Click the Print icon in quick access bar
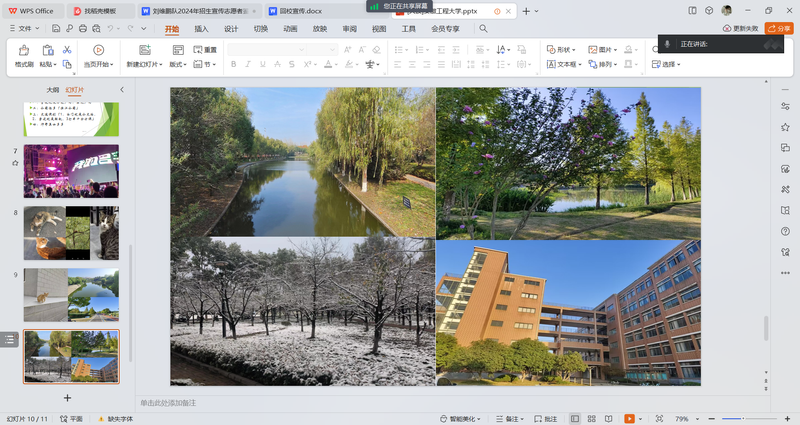Screen dimensions: 800x425 click(x=85, y=29)
